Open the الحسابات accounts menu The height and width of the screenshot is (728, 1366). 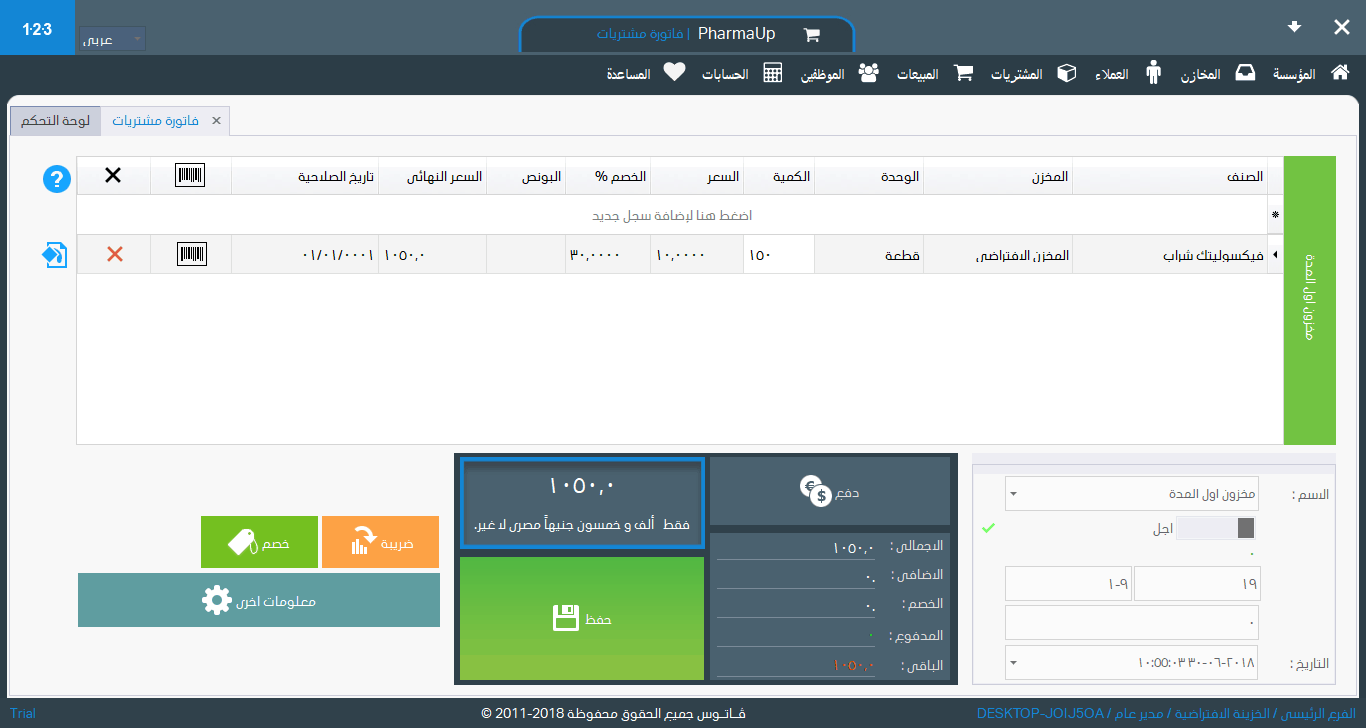point(742,74)
